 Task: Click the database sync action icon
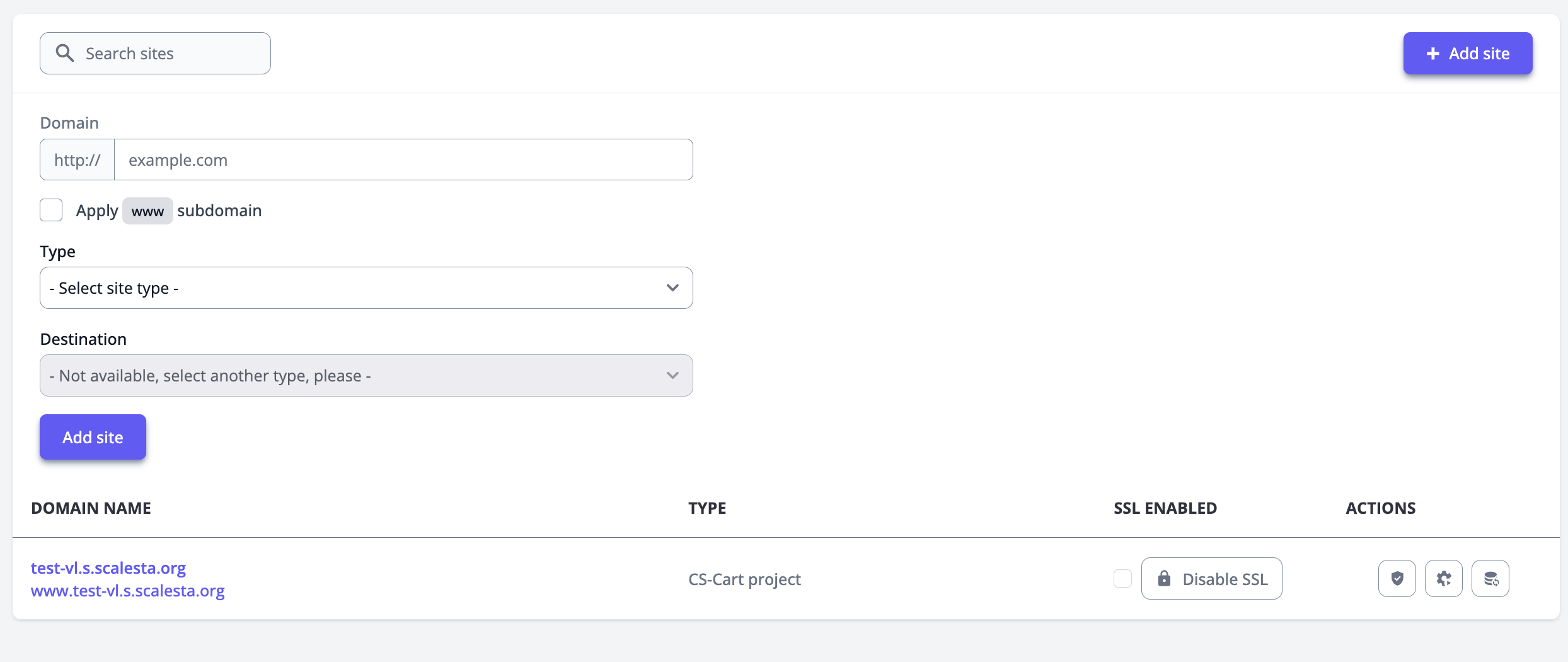pyautogui.click(x=1490, y=578)
